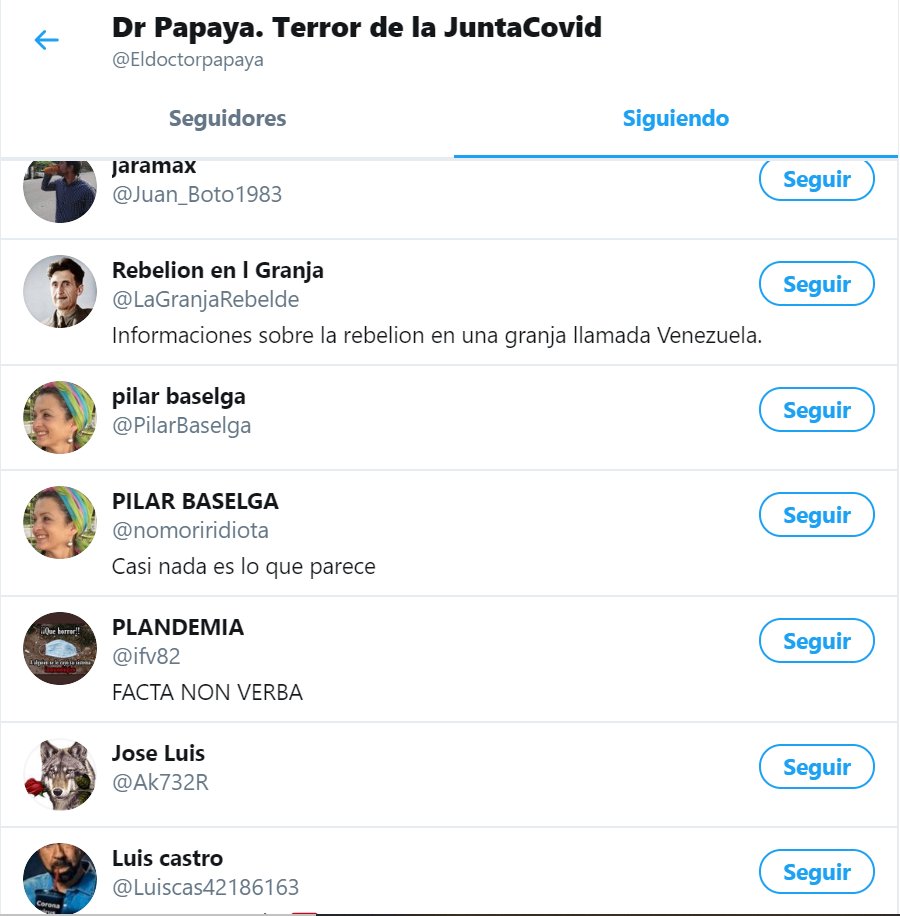Open the PLANDEMIA mask avatar
This screenshot has height=916, width=900.
60,648
